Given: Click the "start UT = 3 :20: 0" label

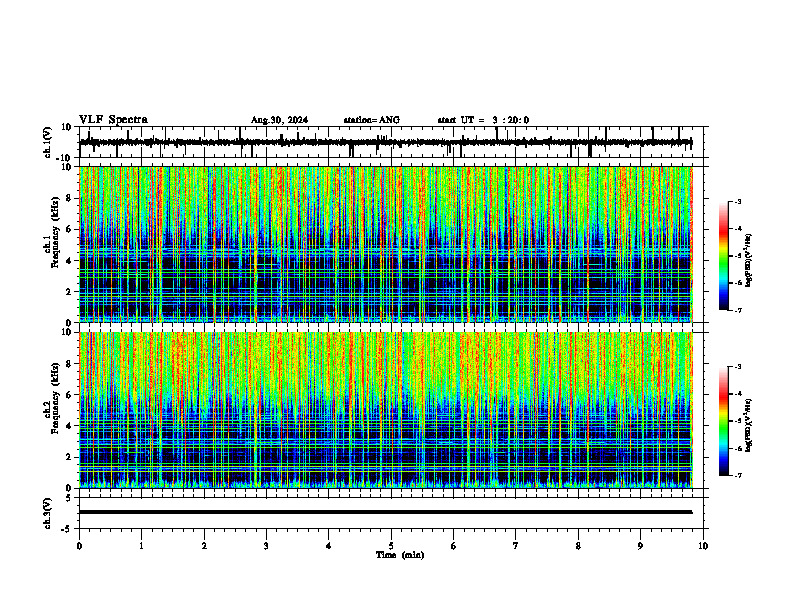Looking at the screenshot, I should click(x=483, y=120).
